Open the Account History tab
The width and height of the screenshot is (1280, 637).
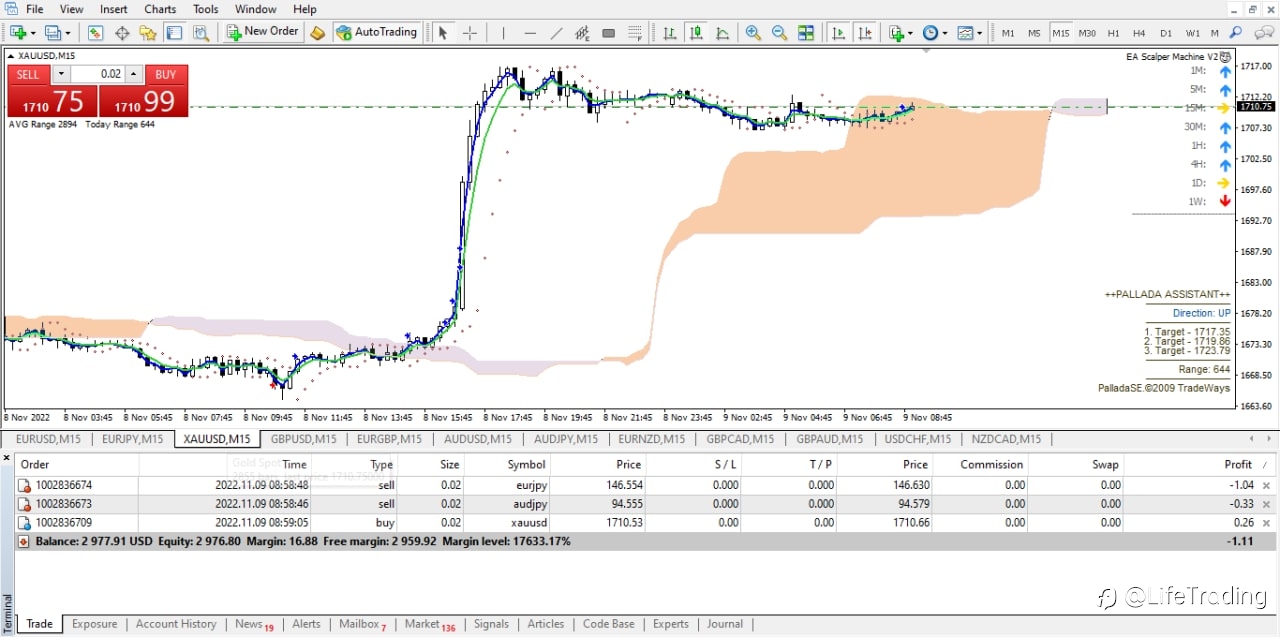[176, 624]
